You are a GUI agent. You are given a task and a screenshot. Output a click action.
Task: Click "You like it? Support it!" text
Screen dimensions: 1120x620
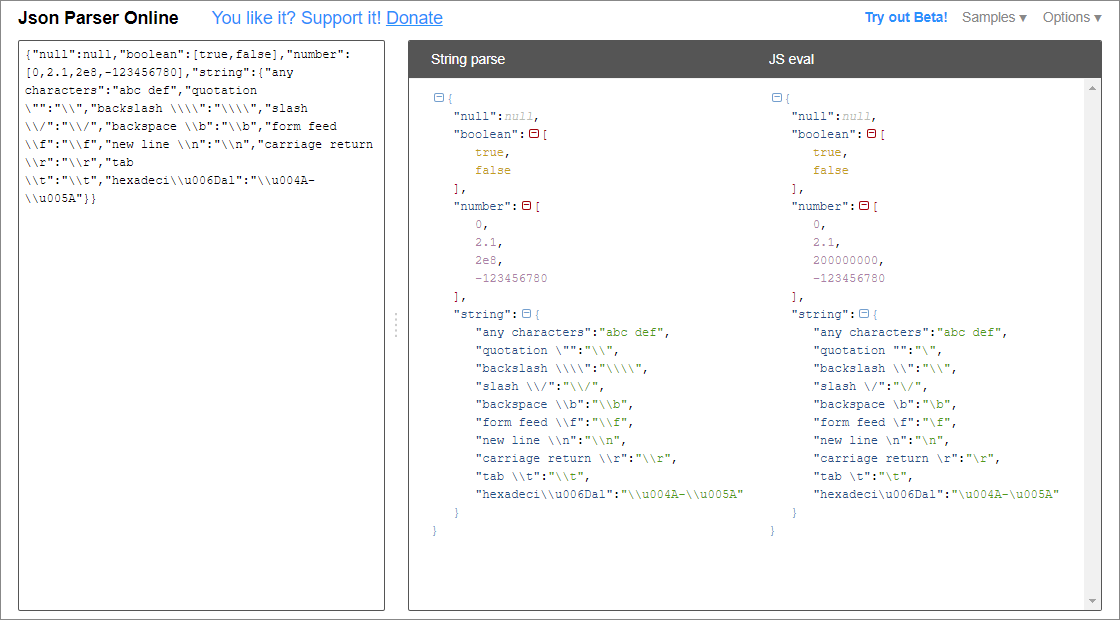(296, 19)
